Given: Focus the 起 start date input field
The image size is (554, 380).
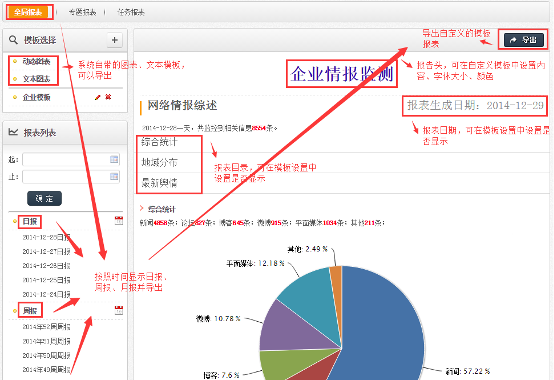Looking at the screenshot, I should click(x=71, y=160).
